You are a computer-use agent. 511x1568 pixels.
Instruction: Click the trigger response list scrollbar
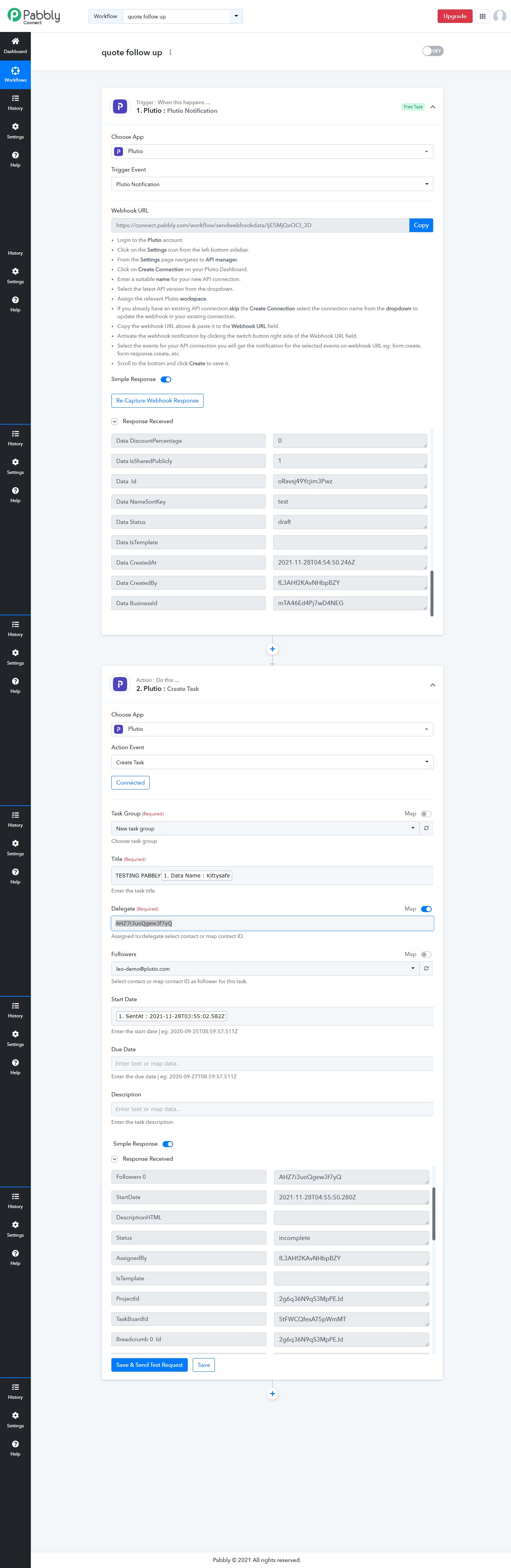pyautogui.click(x=432, y=594)
